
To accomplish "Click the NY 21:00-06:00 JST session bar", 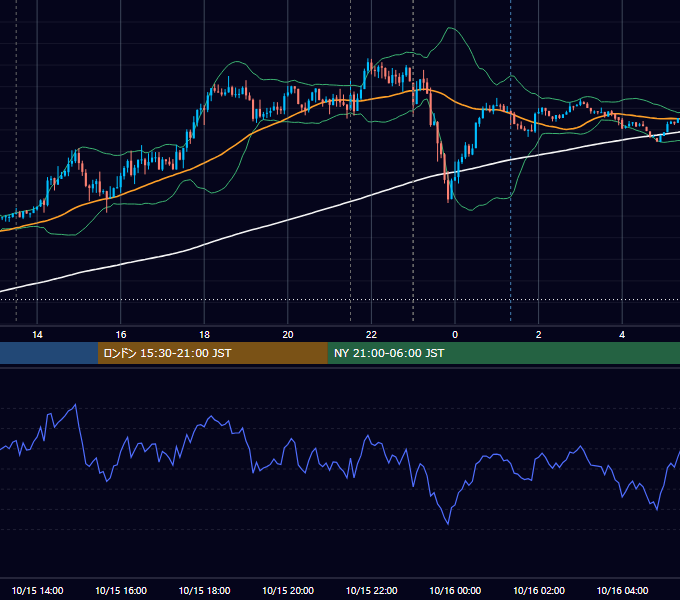I will pyautogui.click(x=503, y=353).
